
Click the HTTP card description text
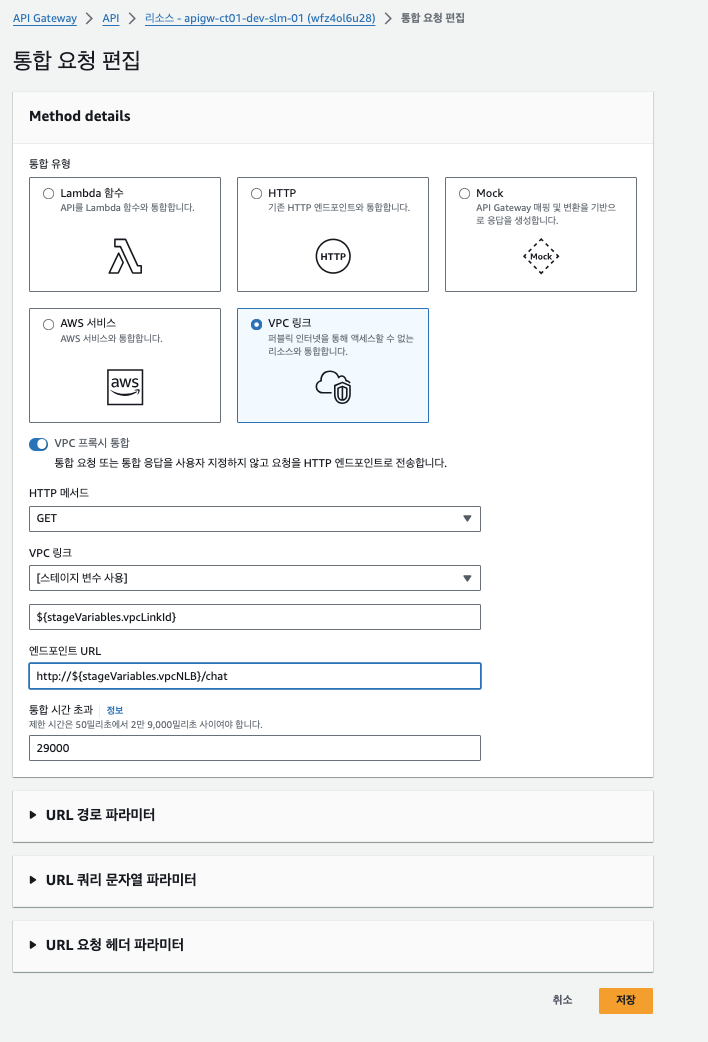(339, 207)
